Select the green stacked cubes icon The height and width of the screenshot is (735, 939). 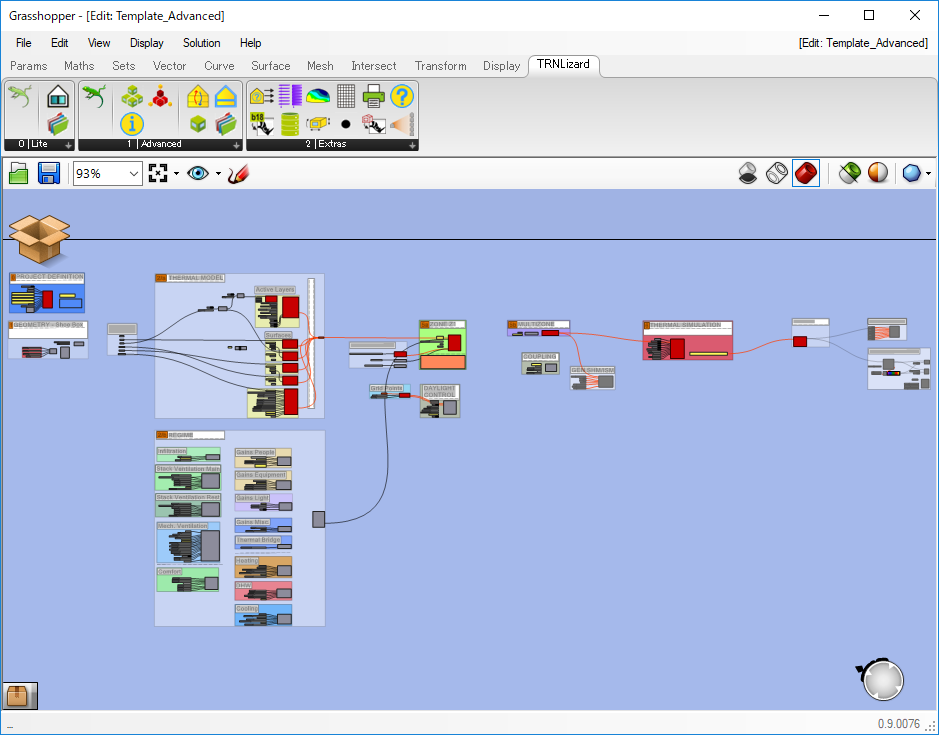point(132,96)
